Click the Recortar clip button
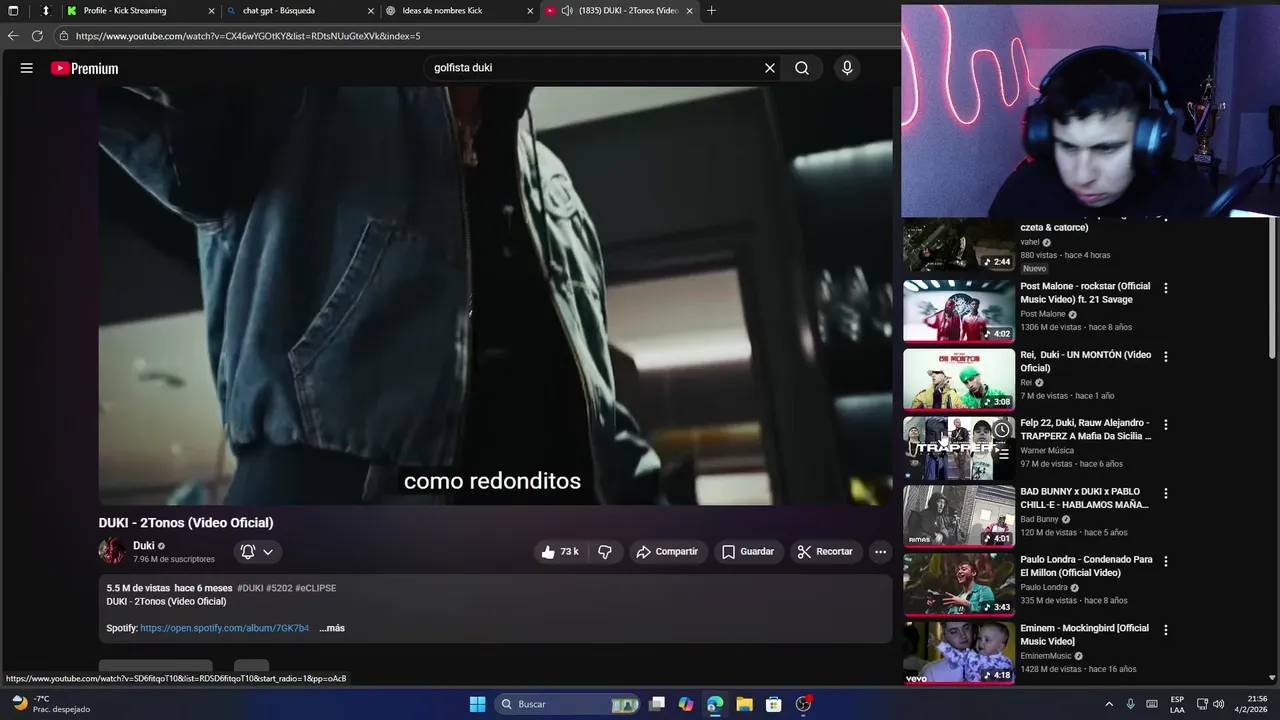Viewport: 1280px width, 720px height. coord(825,552)
